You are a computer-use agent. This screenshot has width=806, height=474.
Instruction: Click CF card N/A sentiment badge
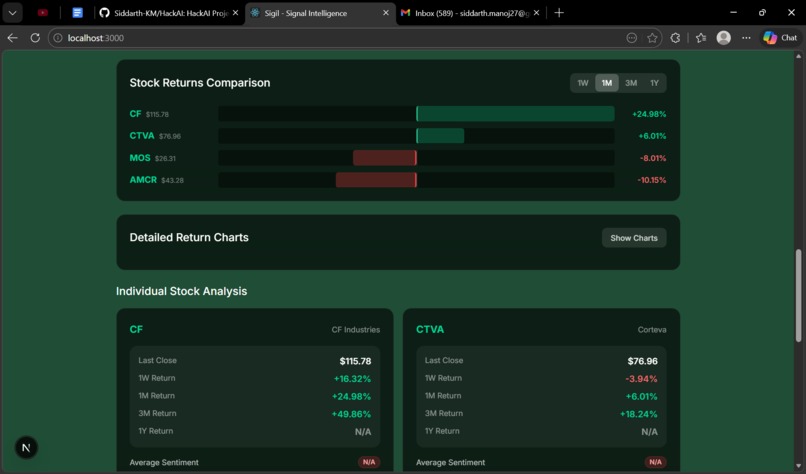pyautogui.click(x=369, y=462)
